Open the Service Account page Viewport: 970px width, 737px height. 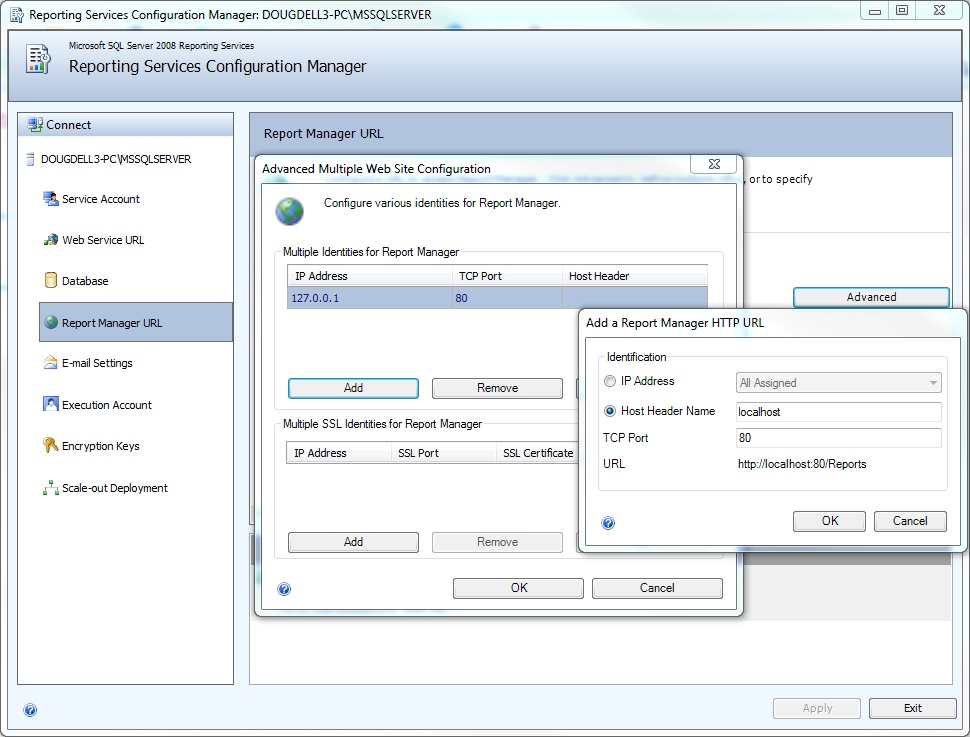101,199
